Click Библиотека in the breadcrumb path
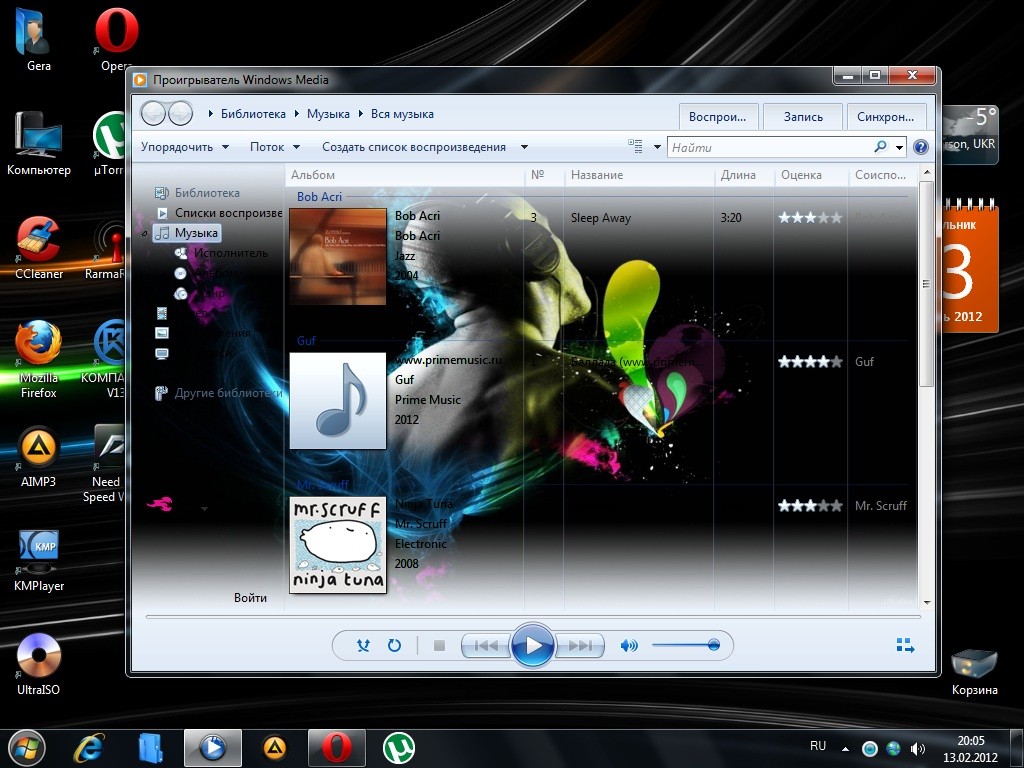Viewport: 1024px width, 768px height. [x=253, y=114]
